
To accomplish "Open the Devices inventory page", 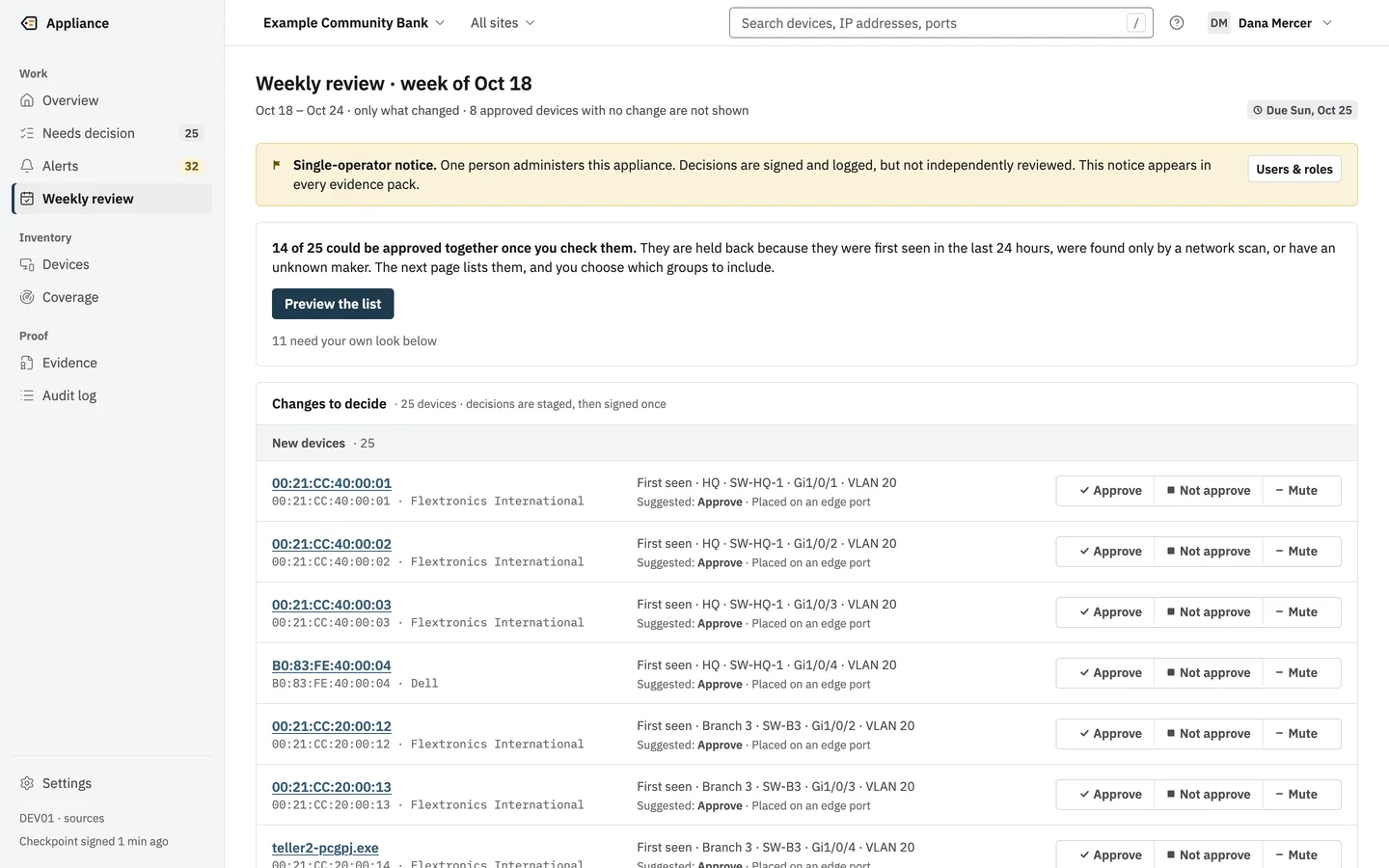I will [x=112, y=264].
